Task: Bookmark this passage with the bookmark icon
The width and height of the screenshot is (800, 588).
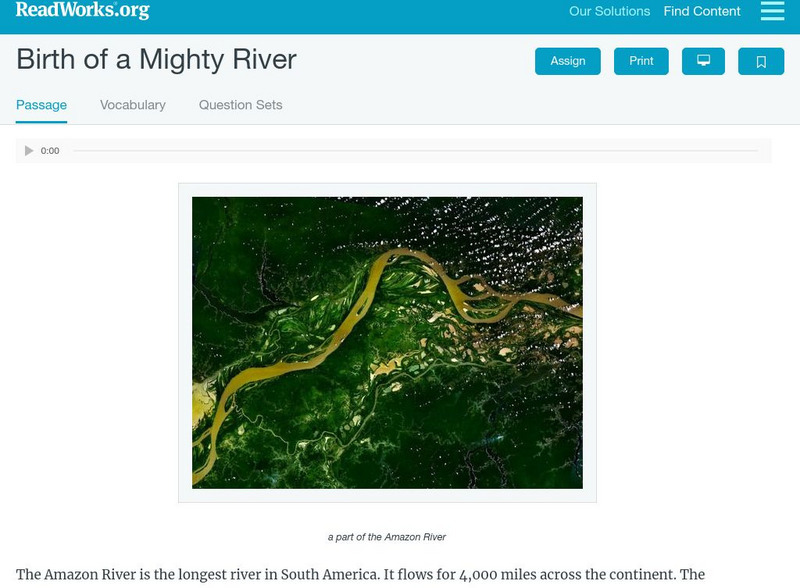Action: coord(761,61)
